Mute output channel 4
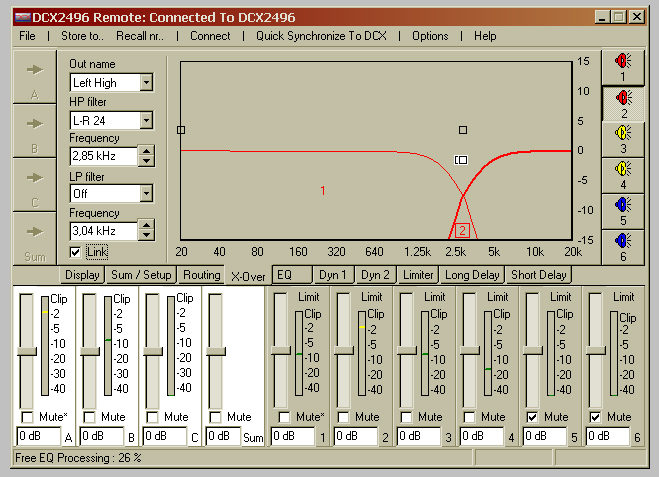Viewport: 659px width, 477px height. tap(469, 417)
